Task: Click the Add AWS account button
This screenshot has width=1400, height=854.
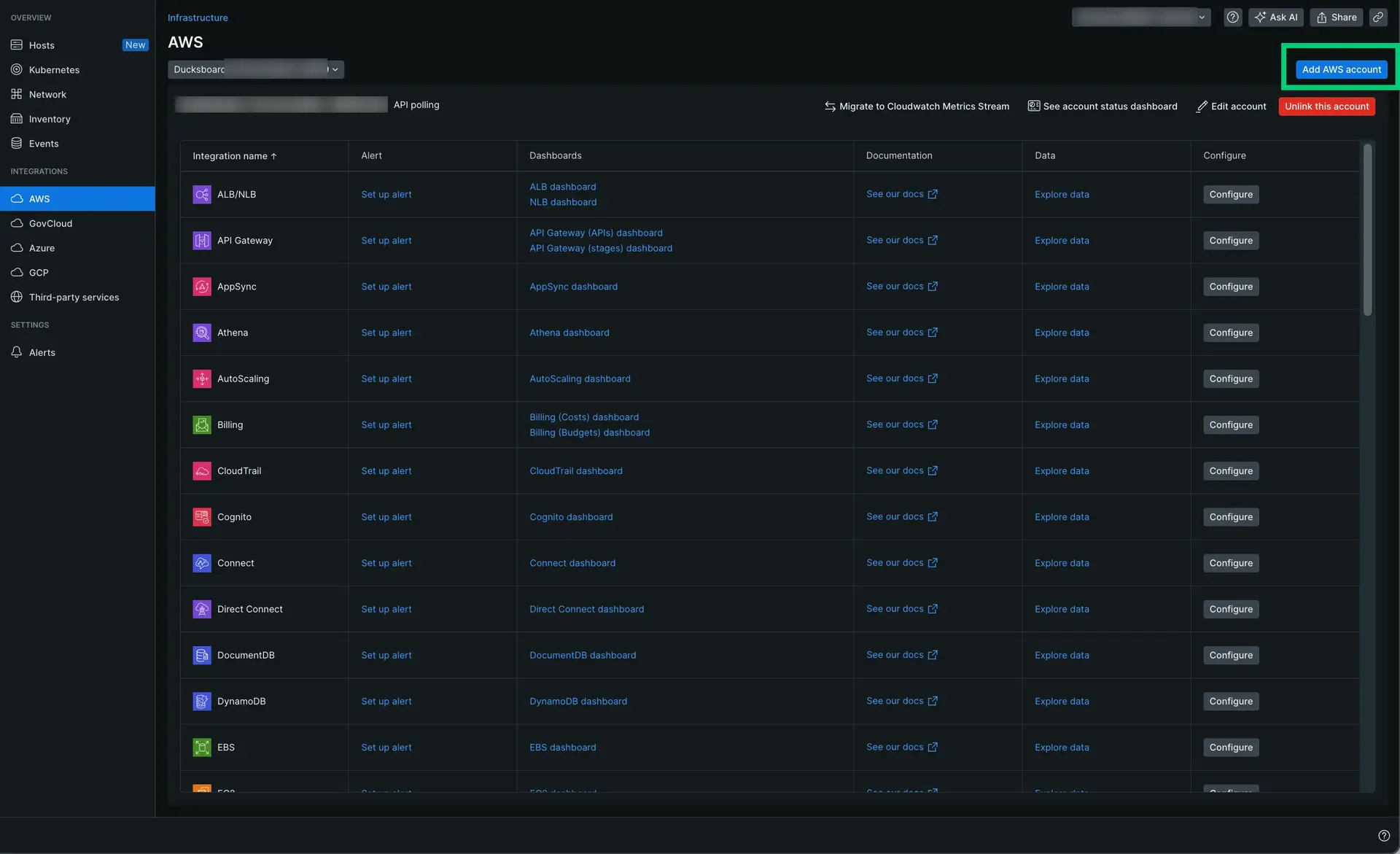Action: 1342,69
